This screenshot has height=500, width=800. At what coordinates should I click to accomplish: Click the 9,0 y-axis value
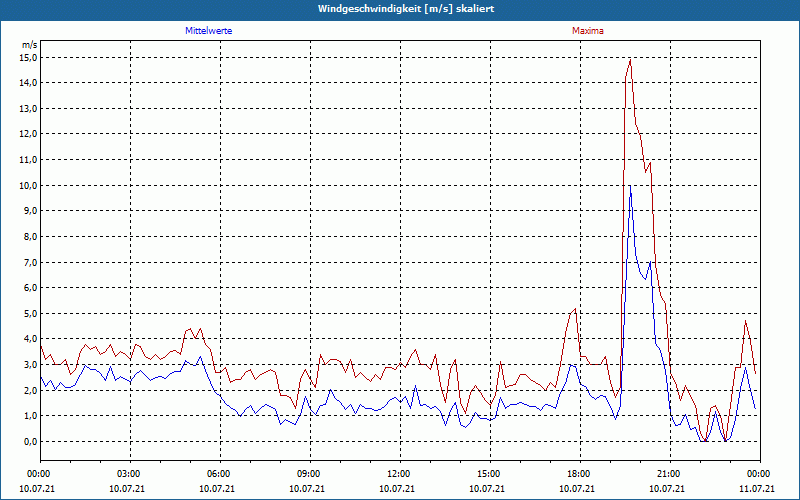(x=31, y=211)
